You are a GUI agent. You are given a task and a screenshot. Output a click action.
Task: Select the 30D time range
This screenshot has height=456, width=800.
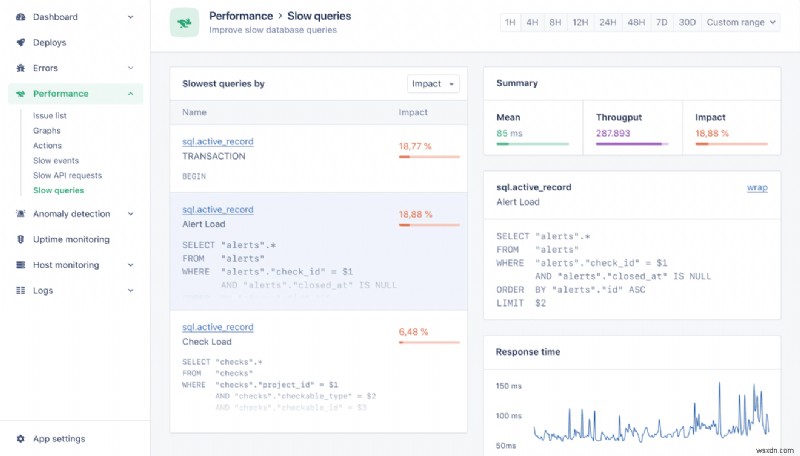687,22
